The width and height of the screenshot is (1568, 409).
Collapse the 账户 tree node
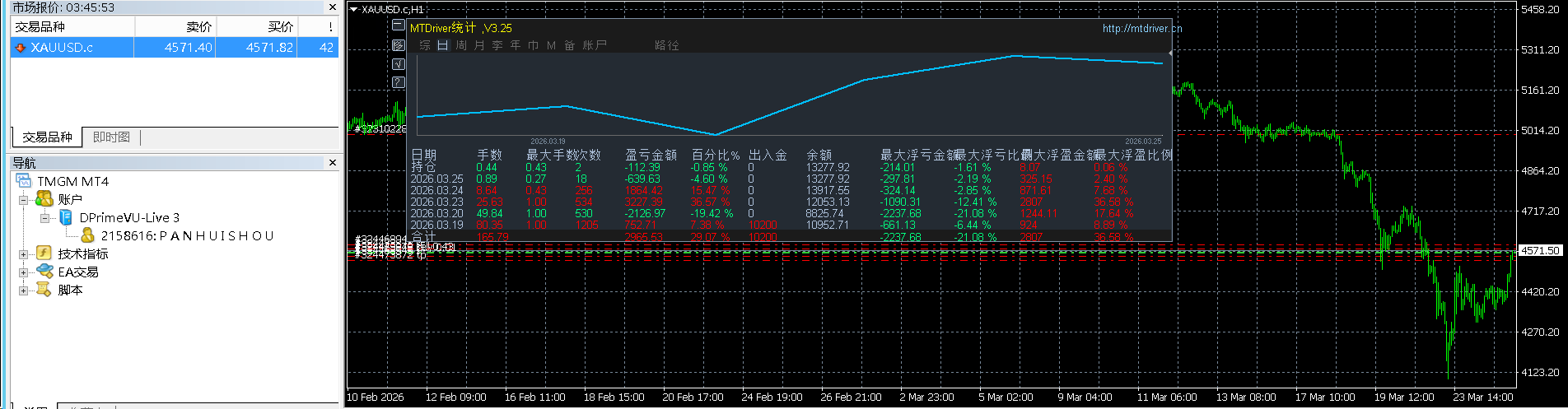[24, 200]
